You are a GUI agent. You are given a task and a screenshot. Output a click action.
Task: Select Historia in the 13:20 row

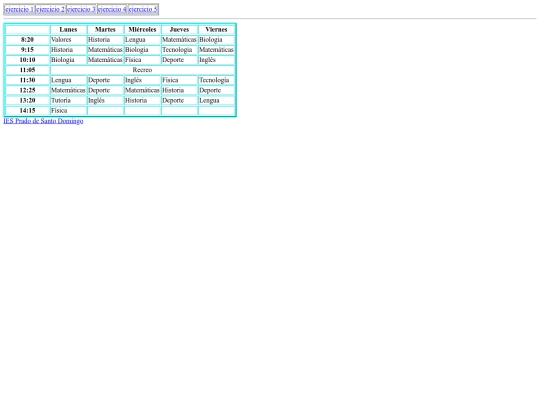click(x=142, y=101)
